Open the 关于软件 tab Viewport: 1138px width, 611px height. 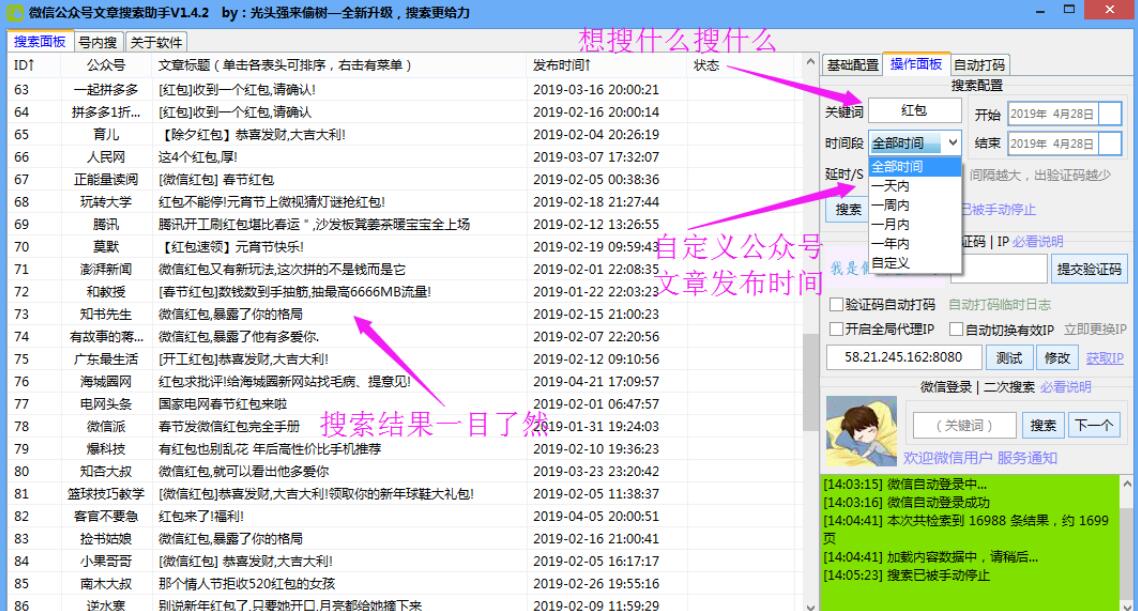click(x=156, y=43)
